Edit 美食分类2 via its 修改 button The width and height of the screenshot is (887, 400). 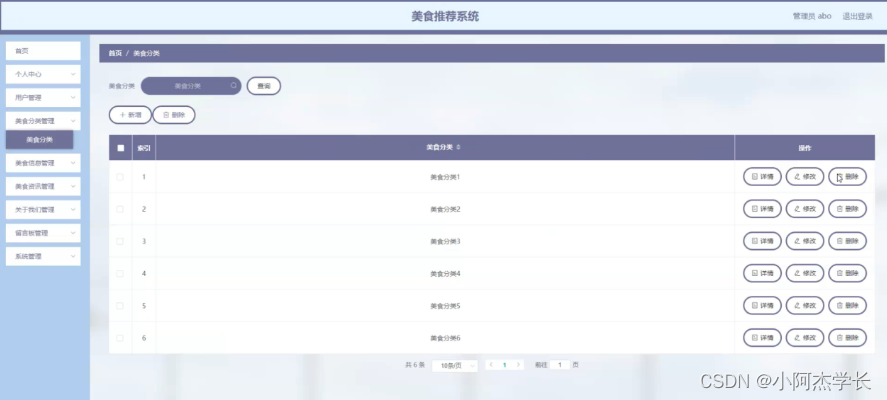805,209
